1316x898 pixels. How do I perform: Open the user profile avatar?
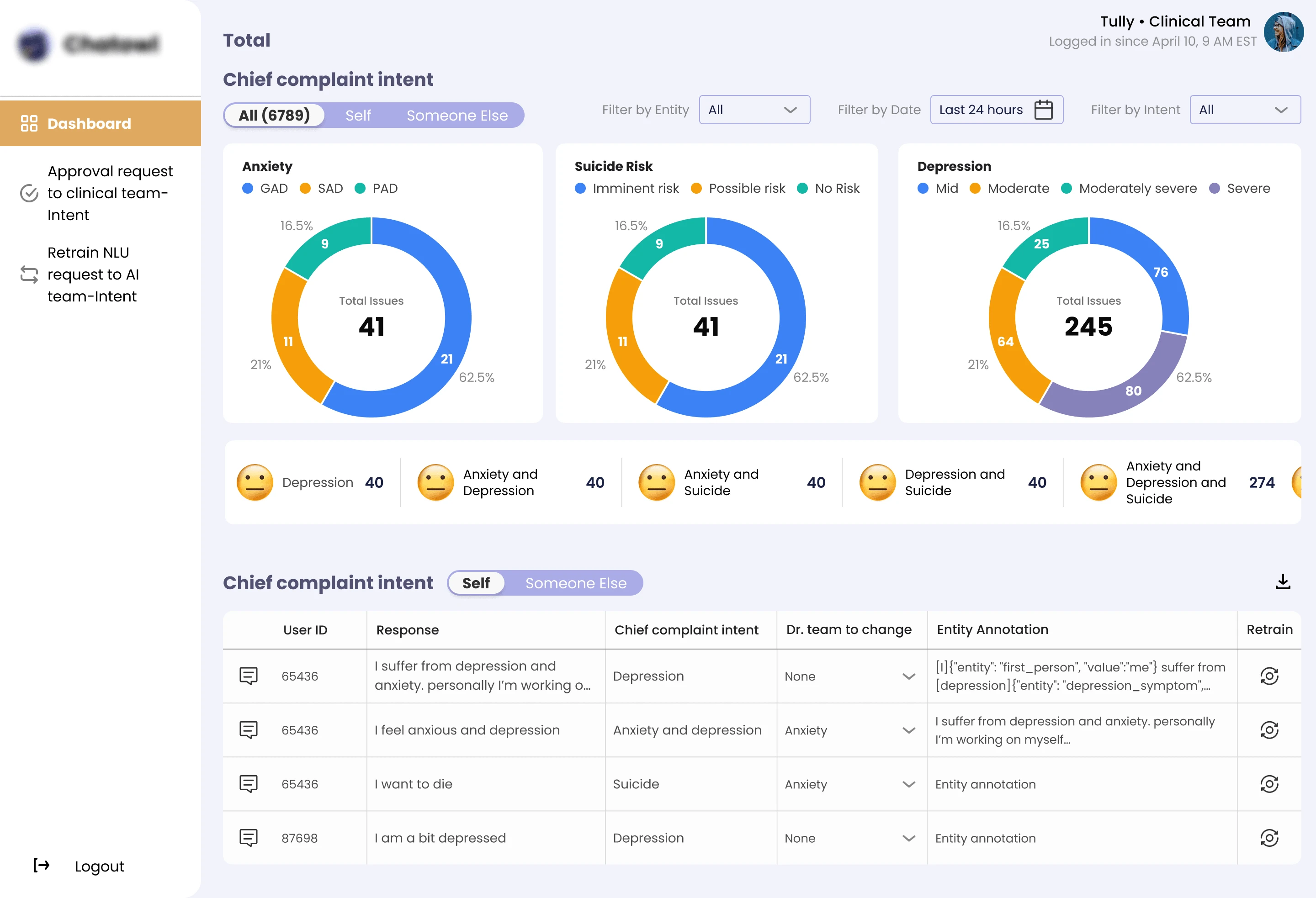coord(1284,32)
